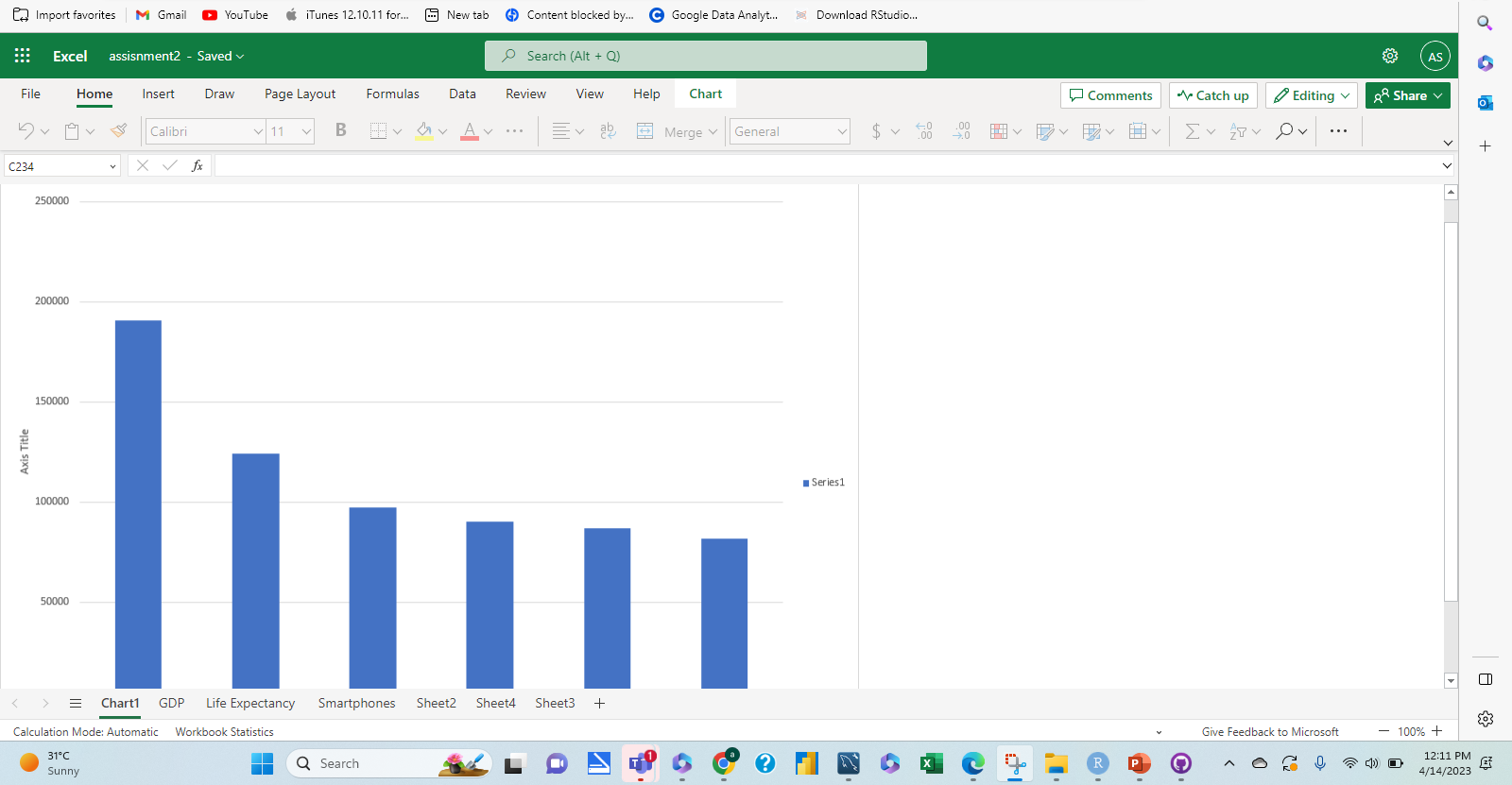The height and width of the screenshot is (785, 1512).
Task: Click the Borders grid icon
Action: pos(378,131)
